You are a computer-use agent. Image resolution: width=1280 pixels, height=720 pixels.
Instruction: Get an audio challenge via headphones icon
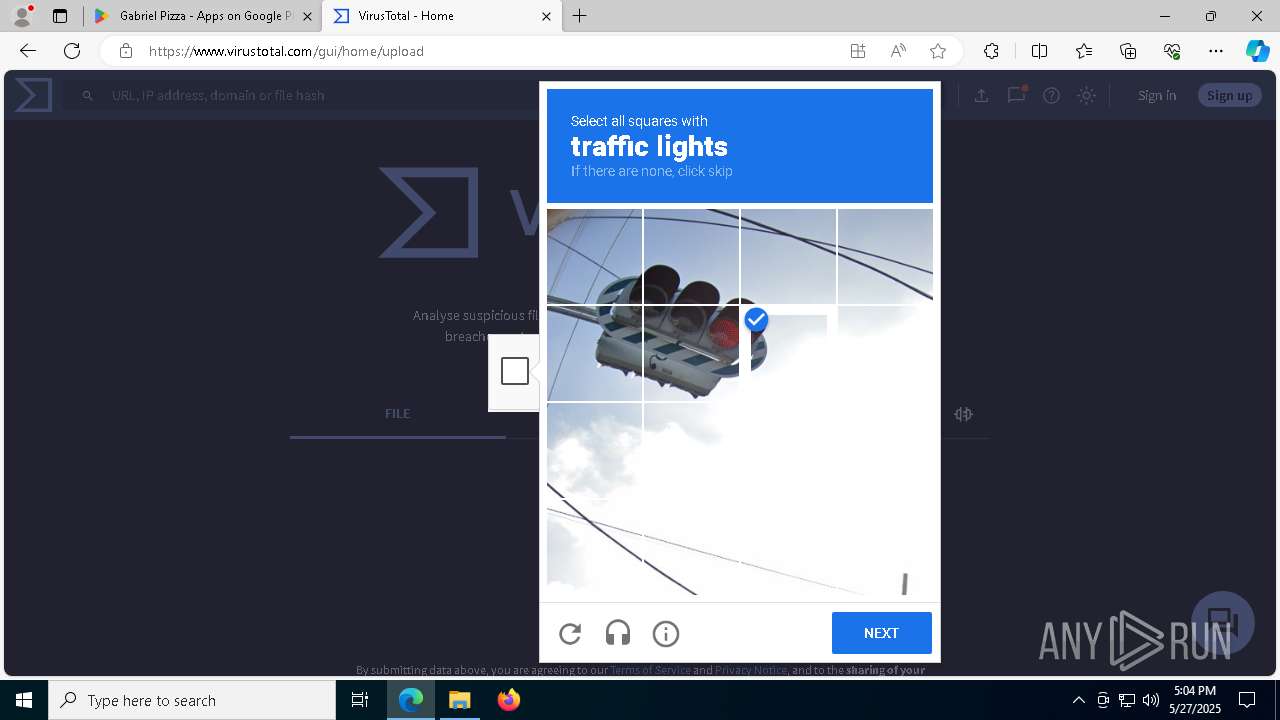pos(618,633)
